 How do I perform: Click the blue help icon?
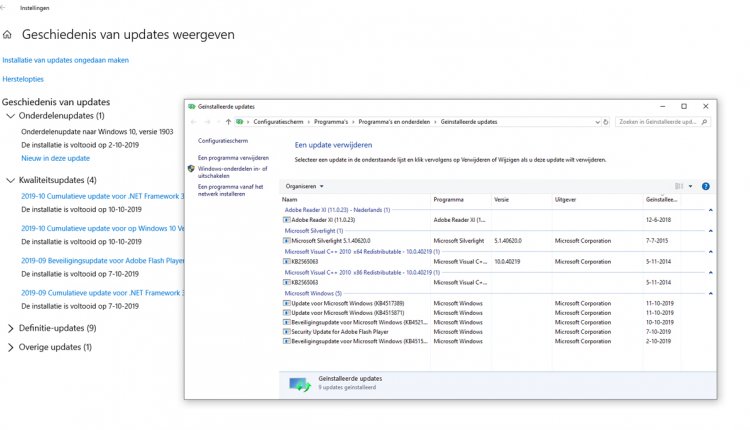(706, 187)
